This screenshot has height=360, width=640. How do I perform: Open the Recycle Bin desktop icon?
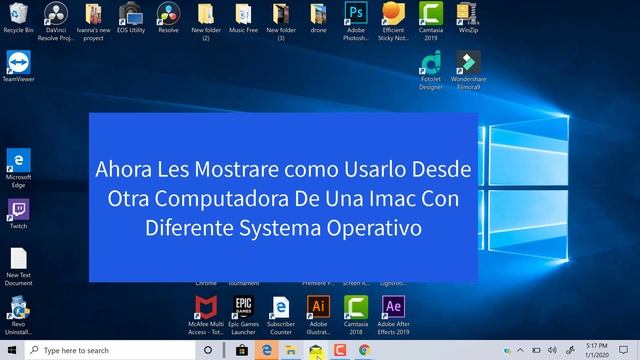[18, 17]
